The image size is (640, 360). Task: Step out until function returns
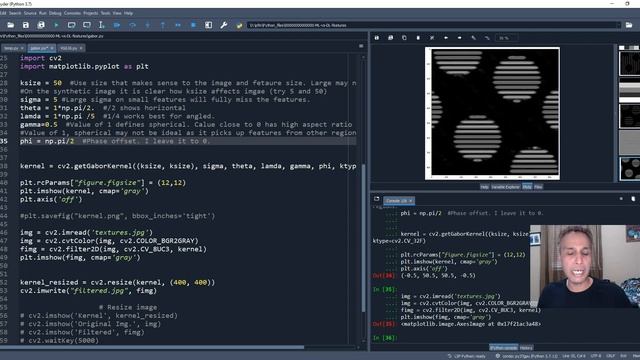coord(162,25)
